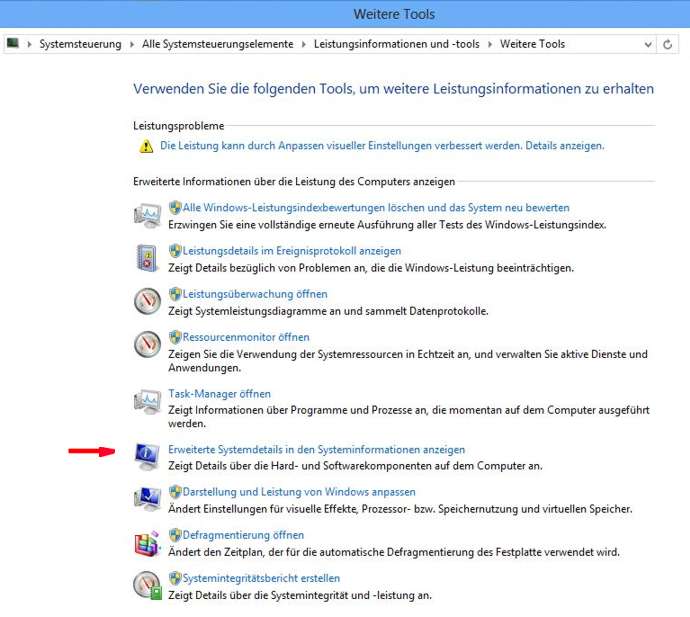
Task: Click the Leistungsprobleme section label
Action: 179,126
